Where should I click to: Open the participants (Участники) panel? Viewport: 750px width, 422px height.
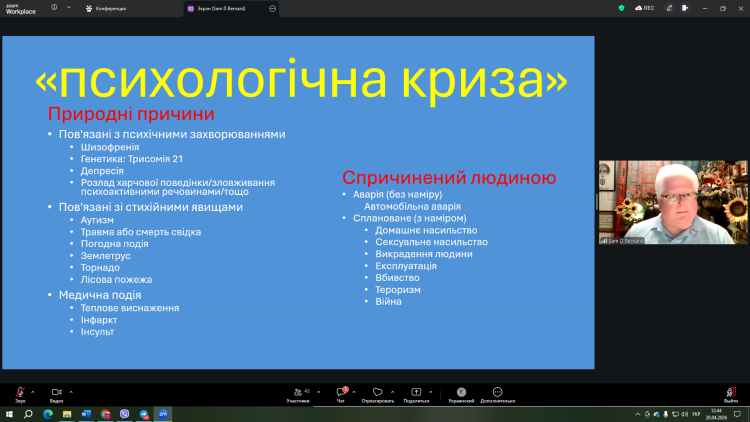[x=297, y=392]
